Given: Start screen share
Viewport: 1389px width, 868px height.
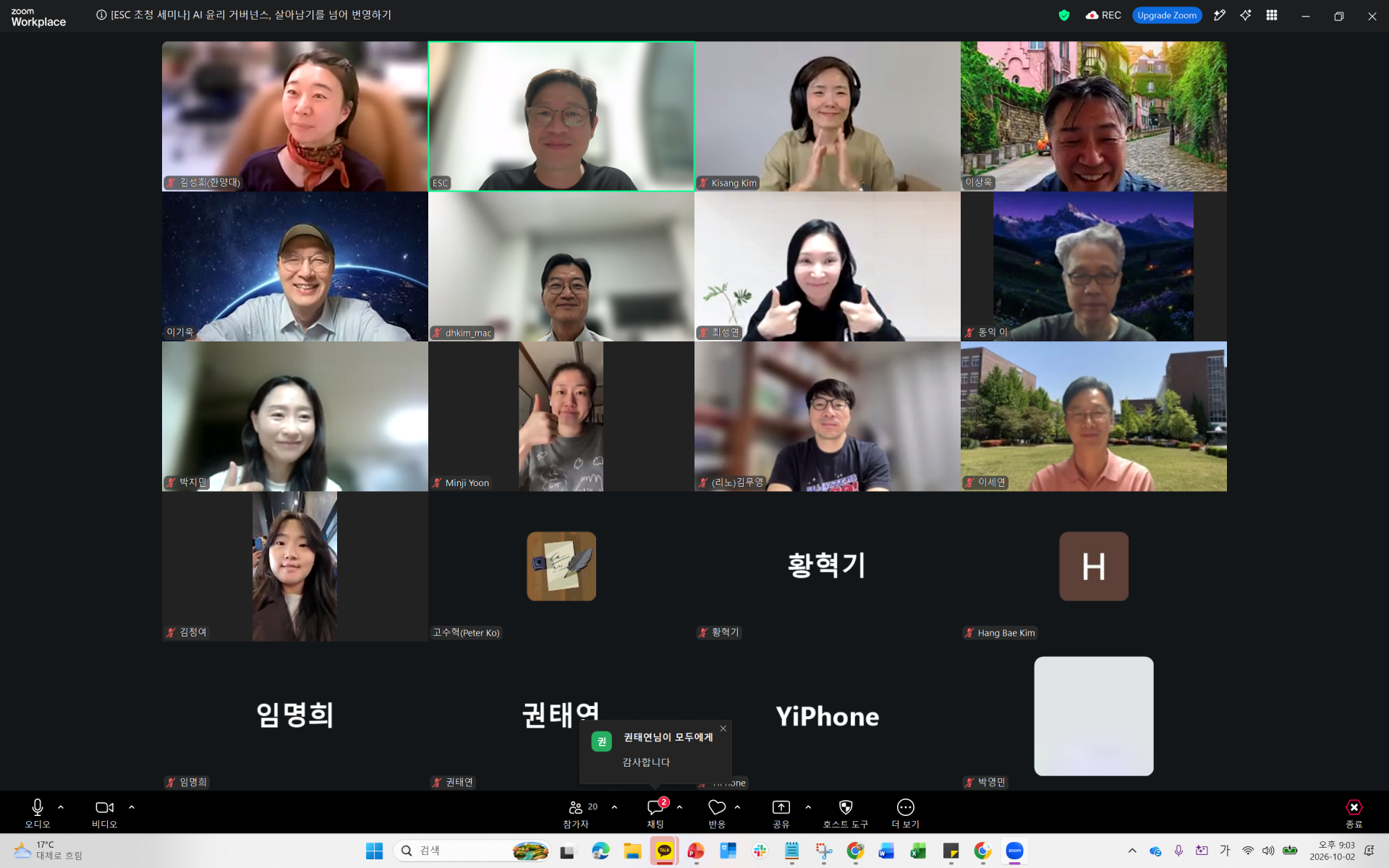Looking at the screenshot, I should click(781, 813).
